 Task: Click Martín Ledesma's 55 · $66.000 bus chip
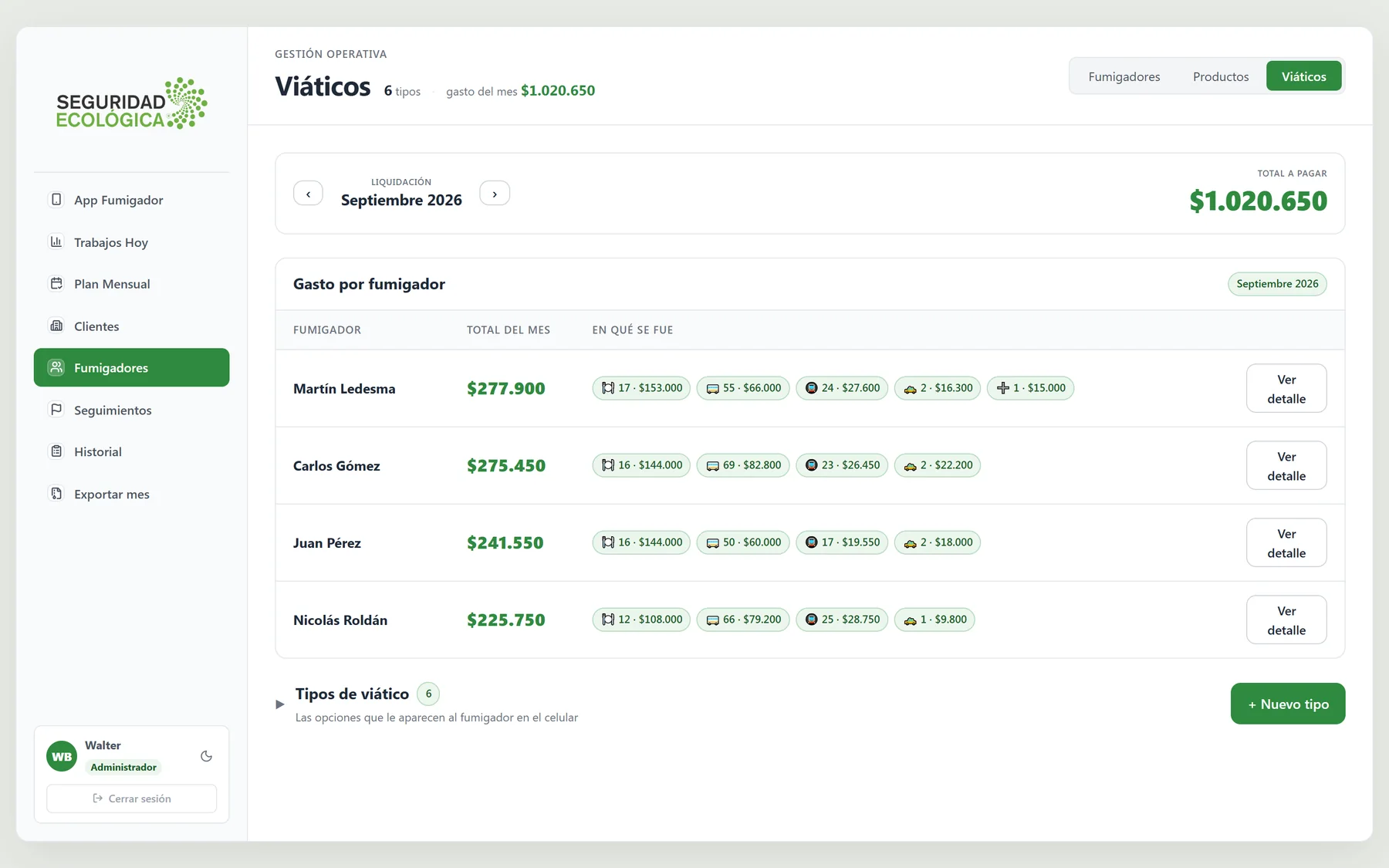[x=743, y=388]
